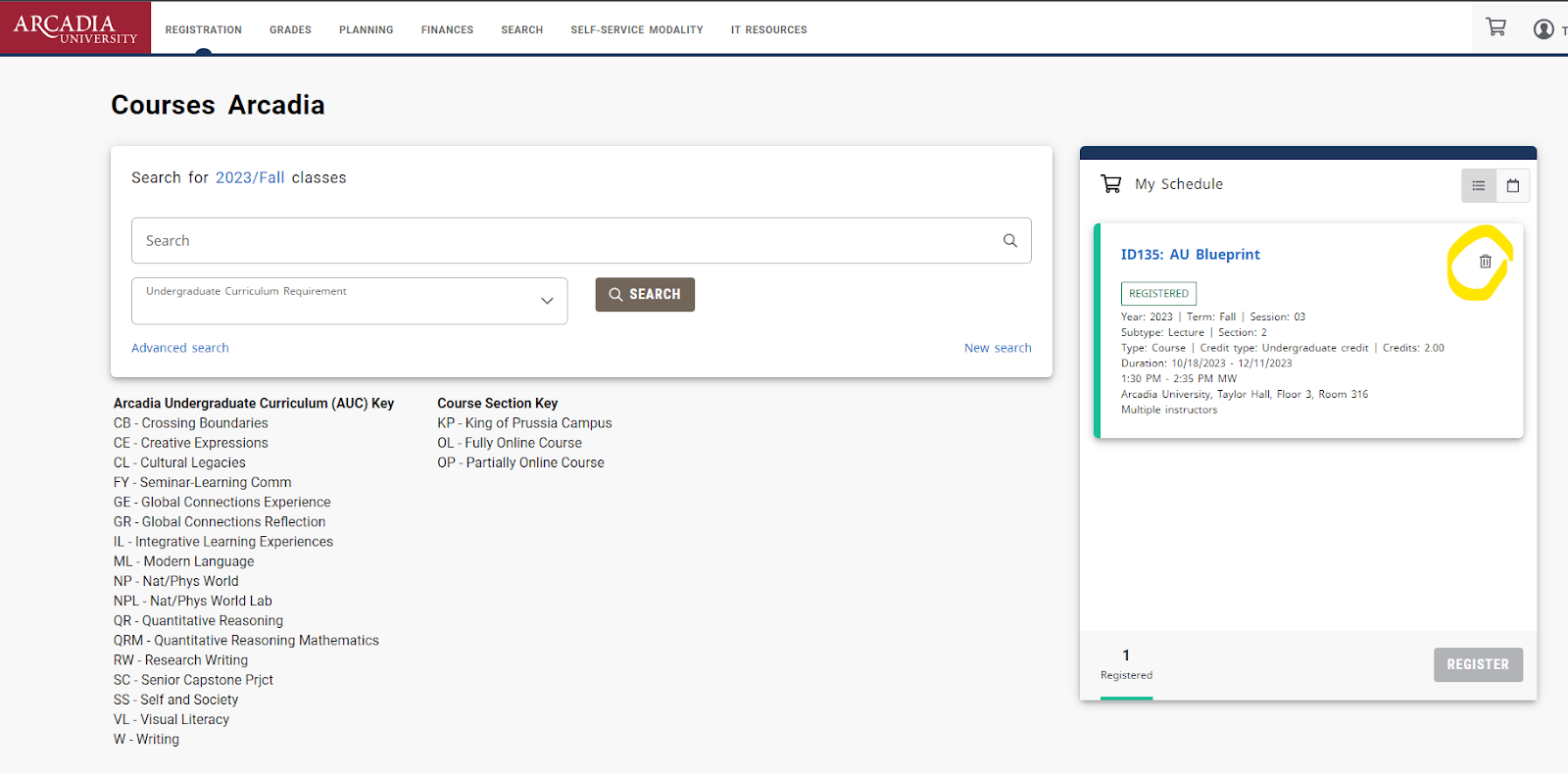Click the Taylor Hall Room 316 location line
The width and height of the screenshot is (1568, 774).
1245,395
